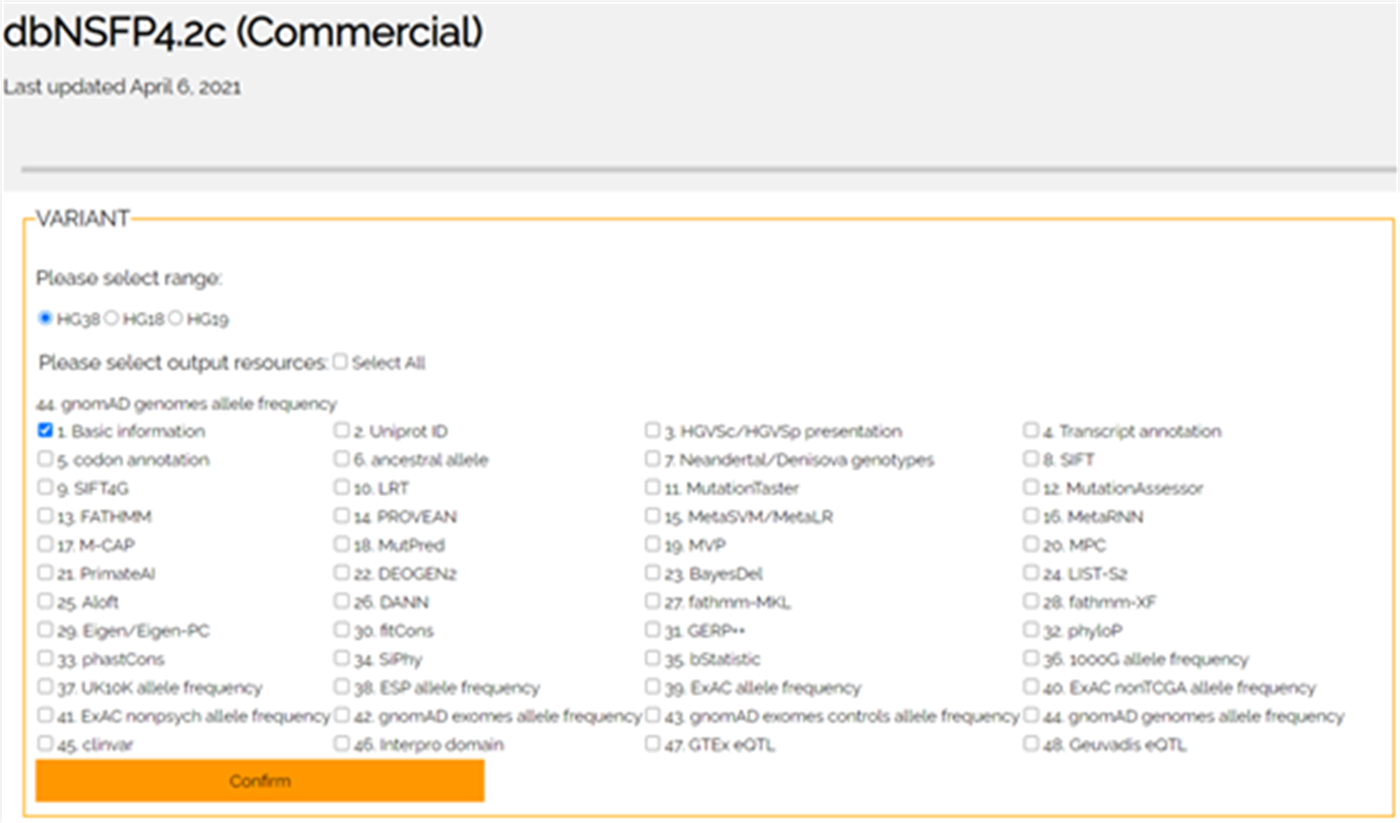1400x823 pixels.
Task: Check the MutationTaster option
Action: [x=654, y=488]
